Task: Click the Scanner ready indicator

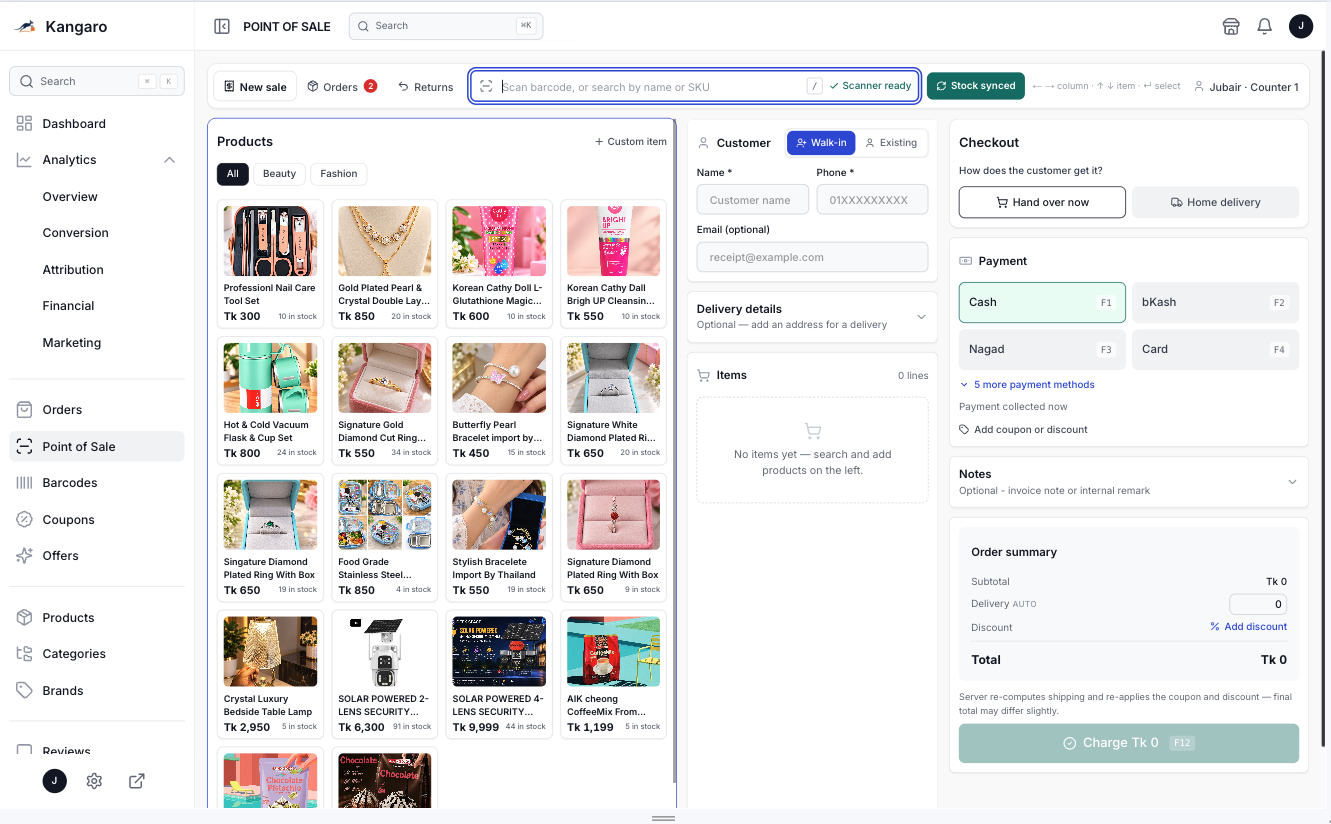Action: 870,86
